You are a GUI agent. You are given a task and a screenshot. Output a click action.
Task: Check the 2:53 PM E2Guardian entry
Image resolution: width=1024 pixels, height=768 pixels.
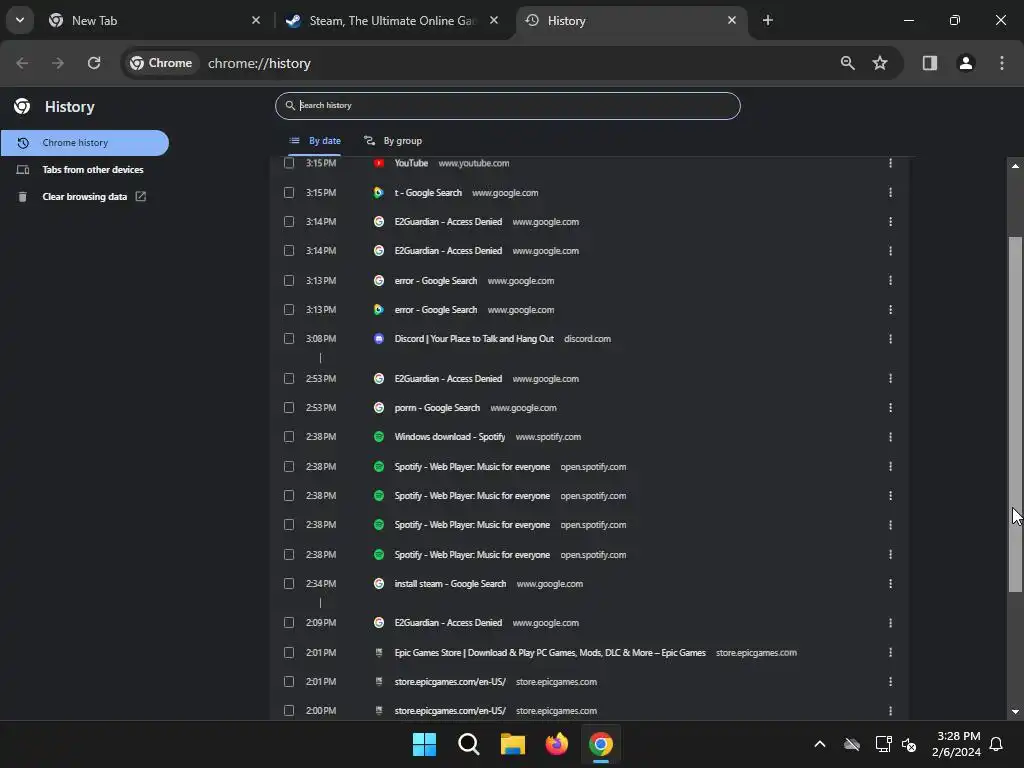point(289,378)
